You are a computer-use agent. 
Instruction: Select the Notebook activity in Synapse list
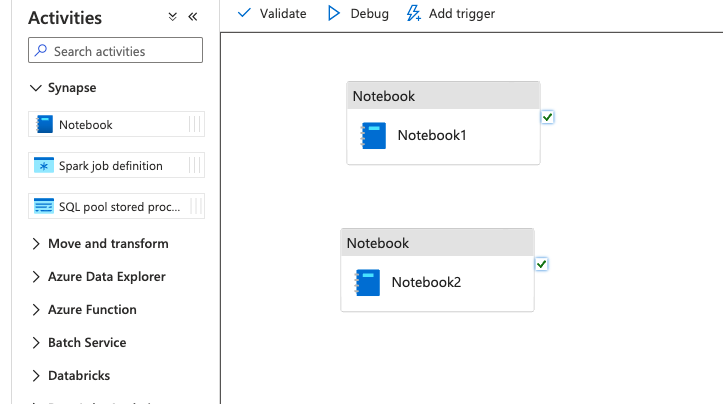(116, 124)
